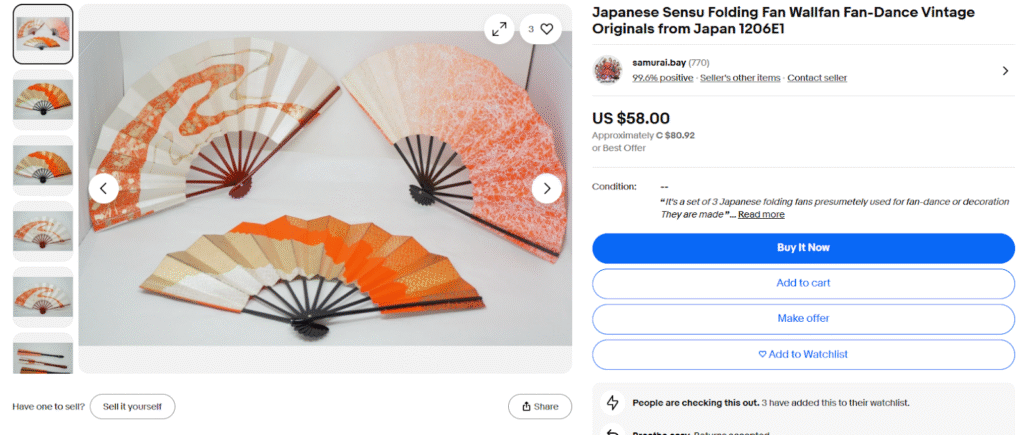Click the Contact seller link
Viewport: 1024px width, 435px height.
pos(817,78)
